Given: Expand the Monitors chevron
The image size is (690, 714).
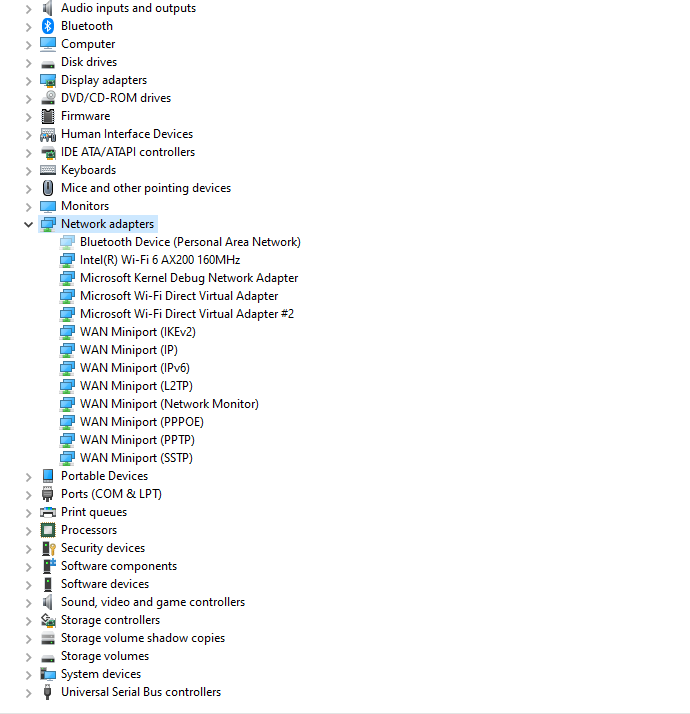Looking at the screenshot, I should (x=28, y=207).
